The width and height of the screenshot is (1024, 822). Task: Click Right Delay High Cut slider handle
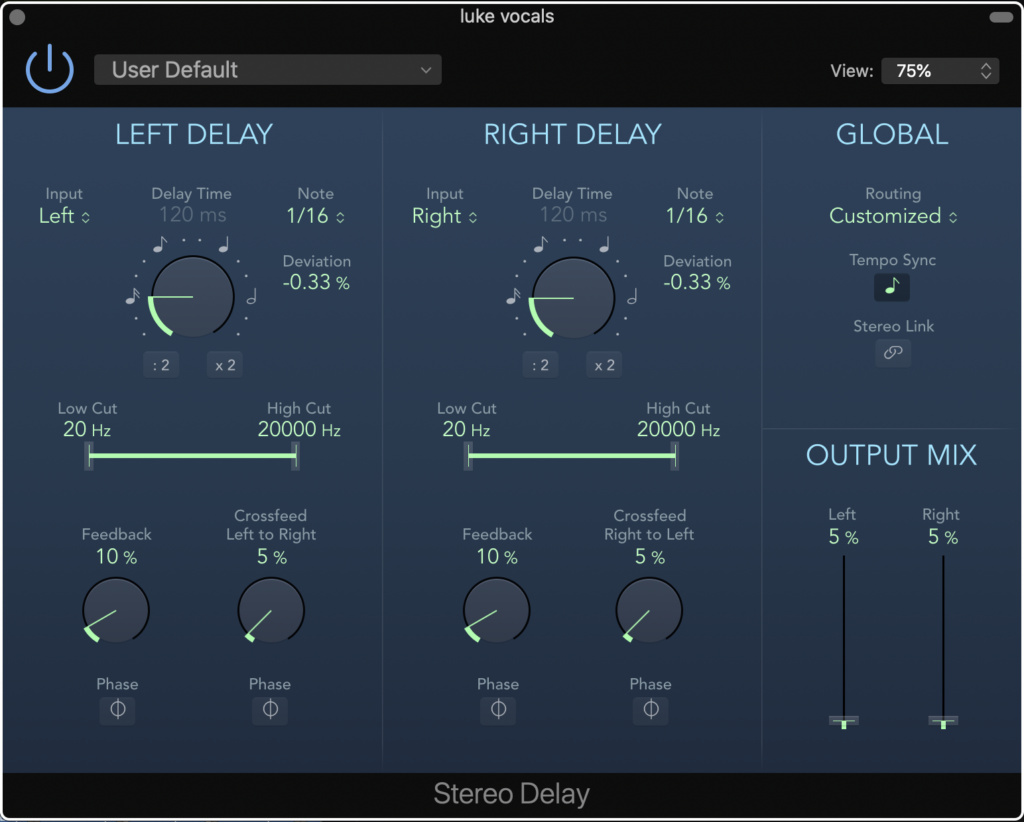[x=675, y=456]
